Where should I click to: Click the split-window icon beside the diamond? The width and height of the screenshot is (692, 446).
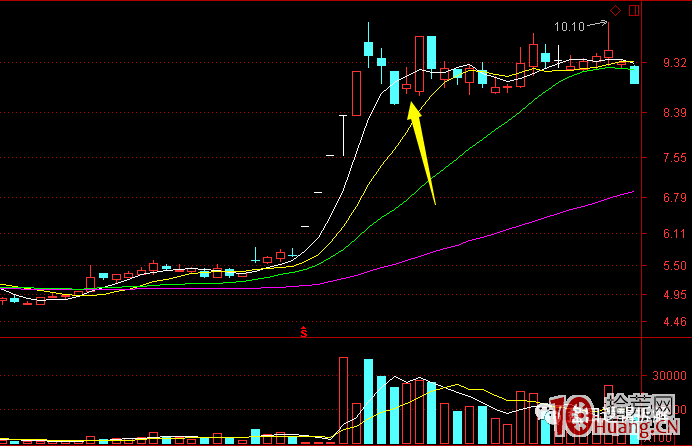(634, 10)
